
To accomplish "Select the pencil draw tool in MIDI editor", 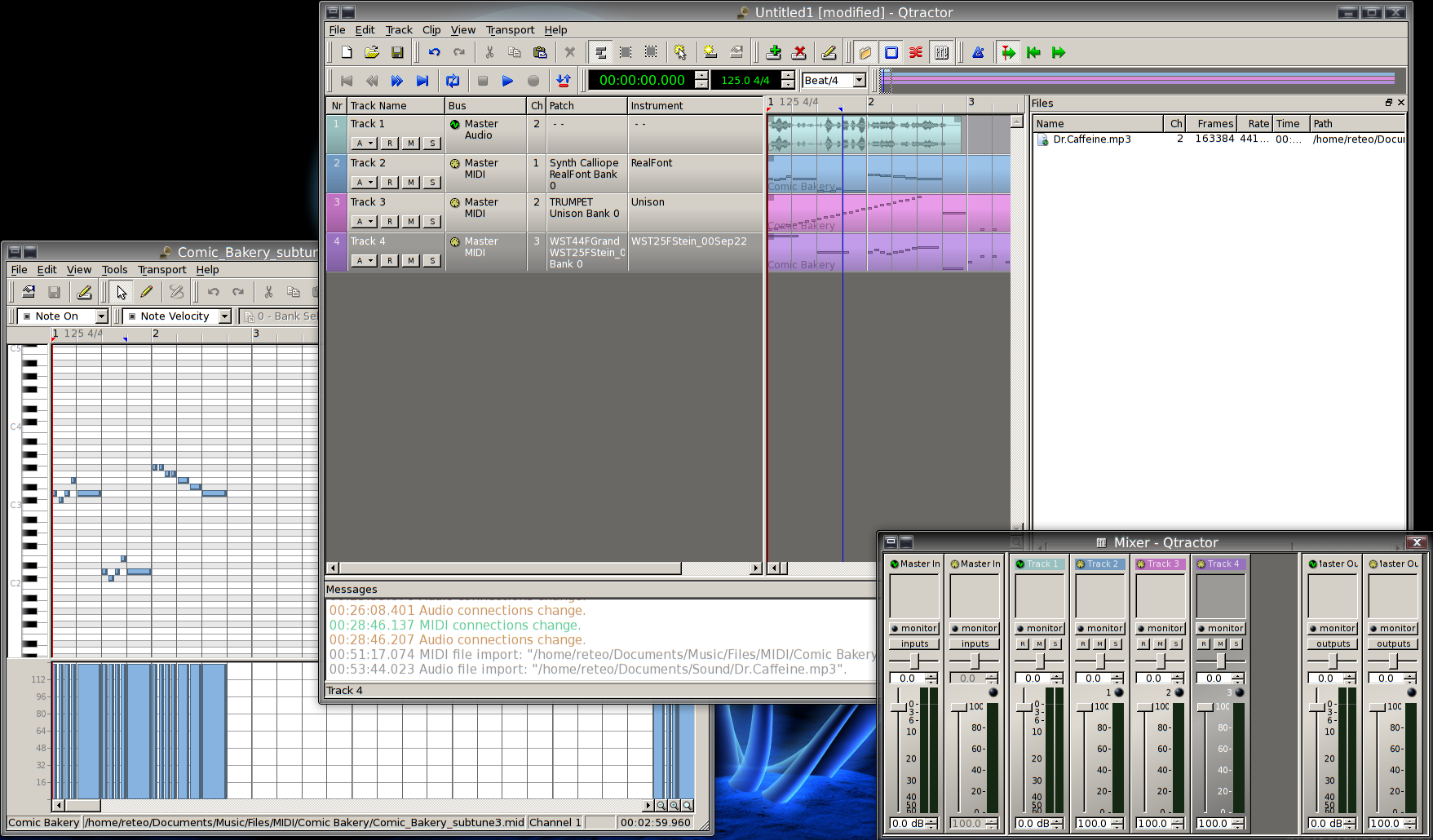I will pyautogui.click(x=147, y=292).
